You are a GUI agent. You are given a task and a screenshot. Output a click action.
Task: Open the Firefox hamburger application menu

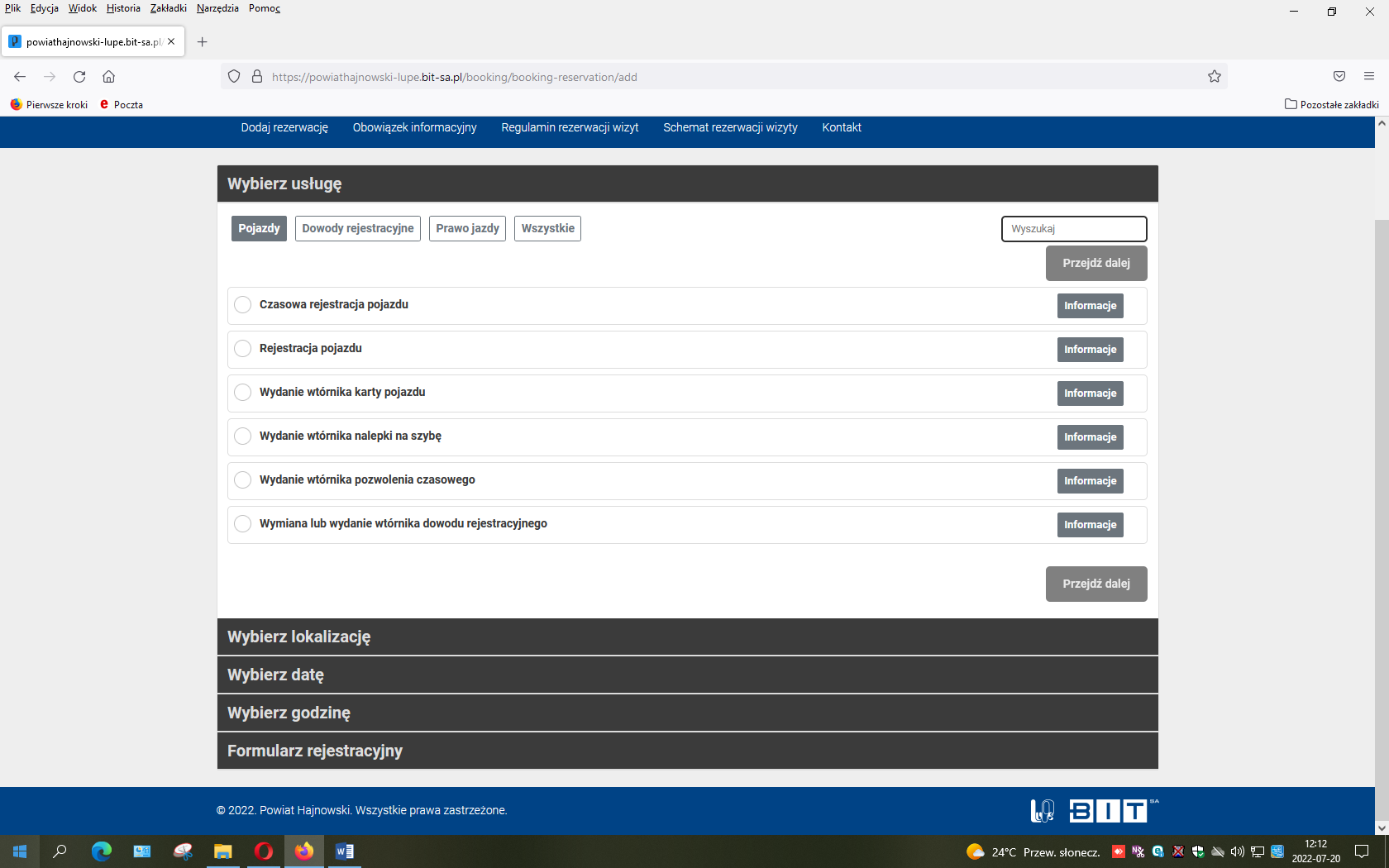(x=1369, y=77)
